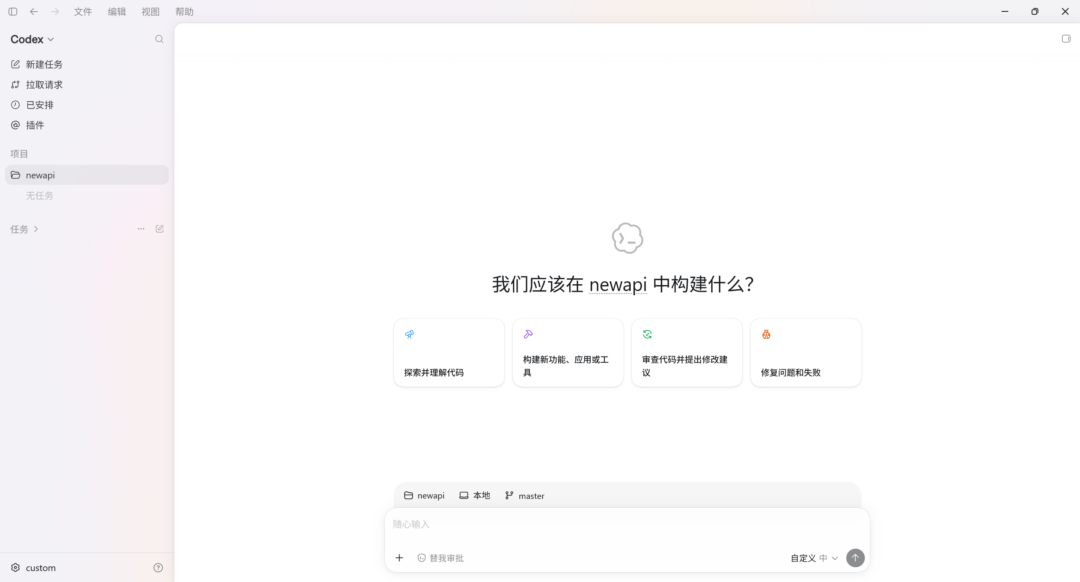Click the newapi folder selector above the input
Viewport: 1080px width, 582px height.
(x=424, y=496)
